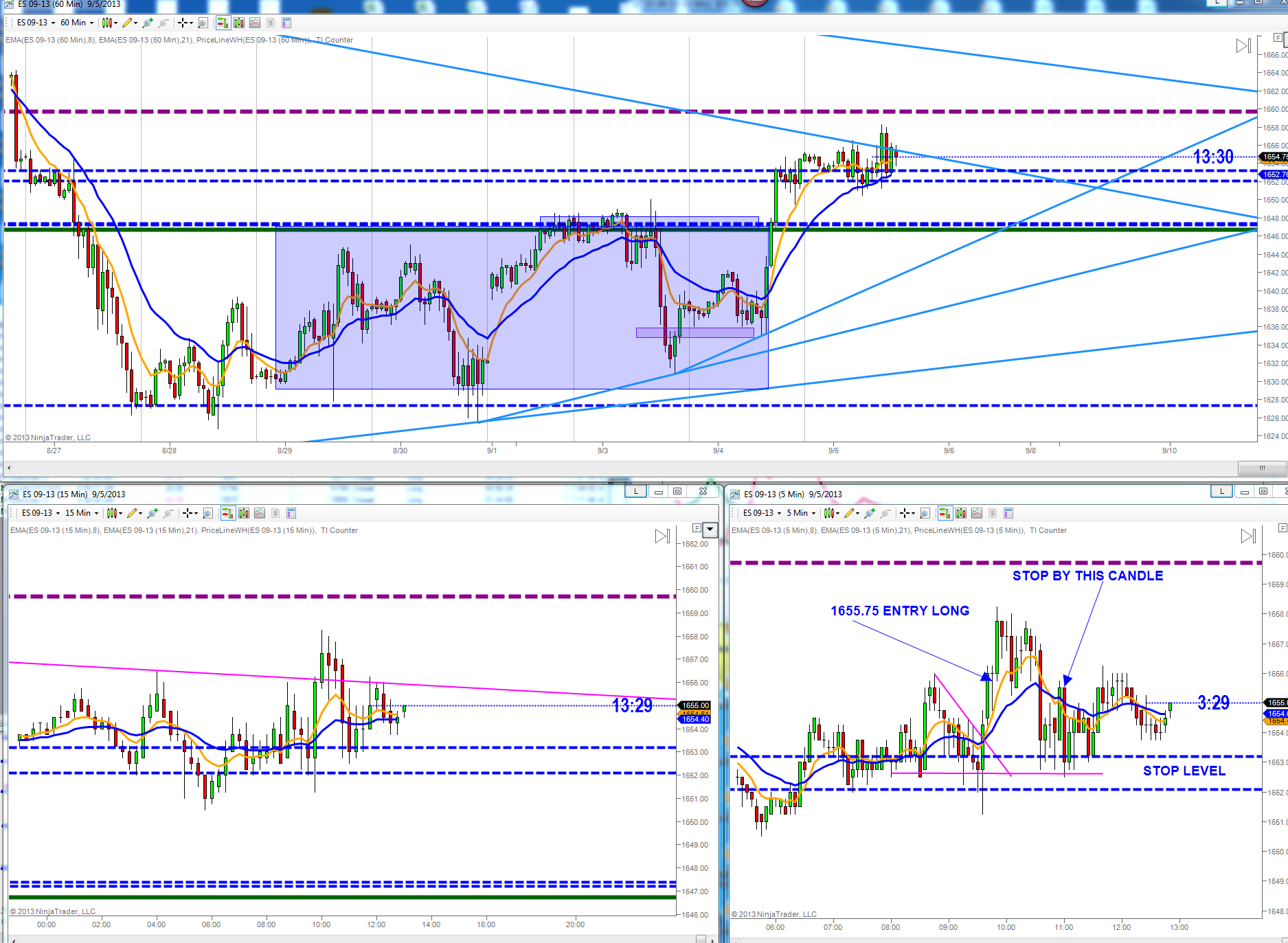This screenshot has width=1288, height=943.
Task: Open the down-arrow dropdown on 15 Min price axis
Action: point(710,529)
